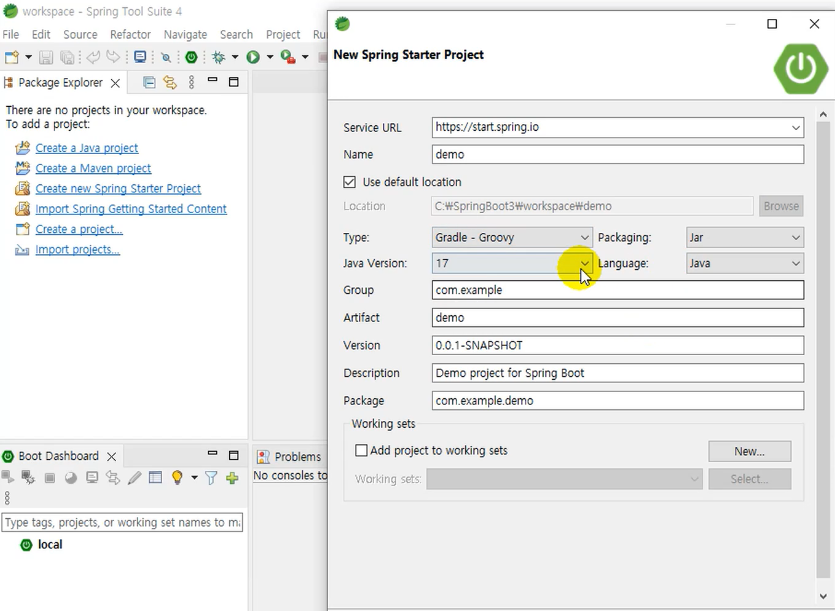The width and height of the screenshot is (835, 611).
Task: Close the Package Explorer tab
Action: click(x=115, y=83)
